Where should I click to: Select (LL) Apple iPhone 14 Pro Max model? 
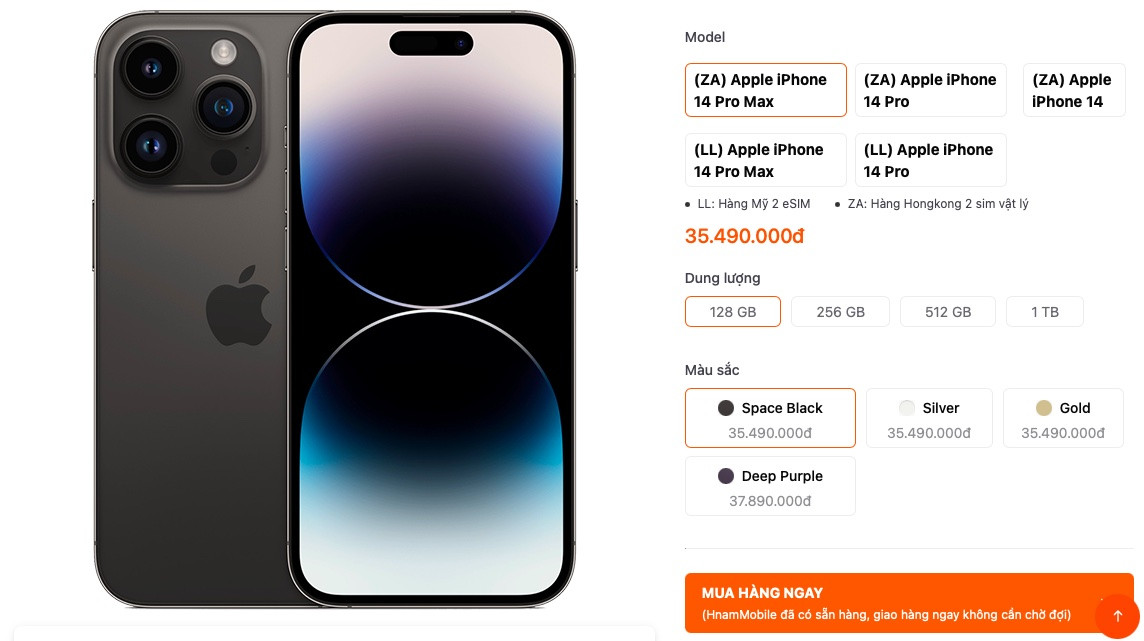765,160
